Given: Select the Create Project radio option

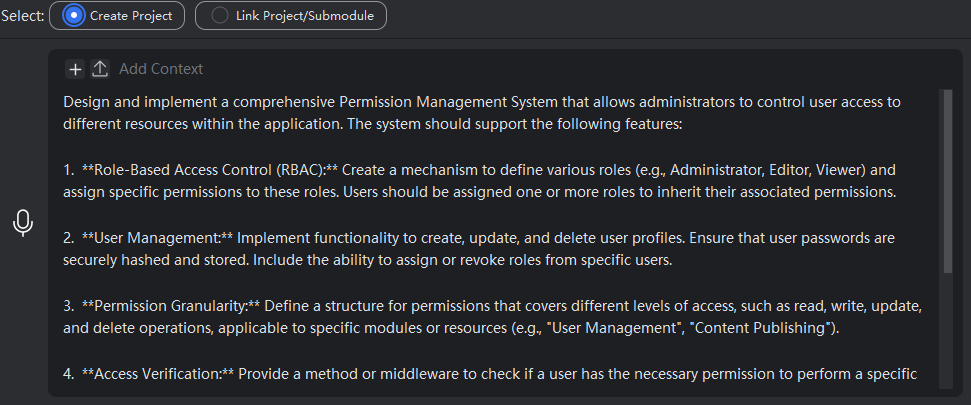Looking at the screenshot, I should click(74, 16).
